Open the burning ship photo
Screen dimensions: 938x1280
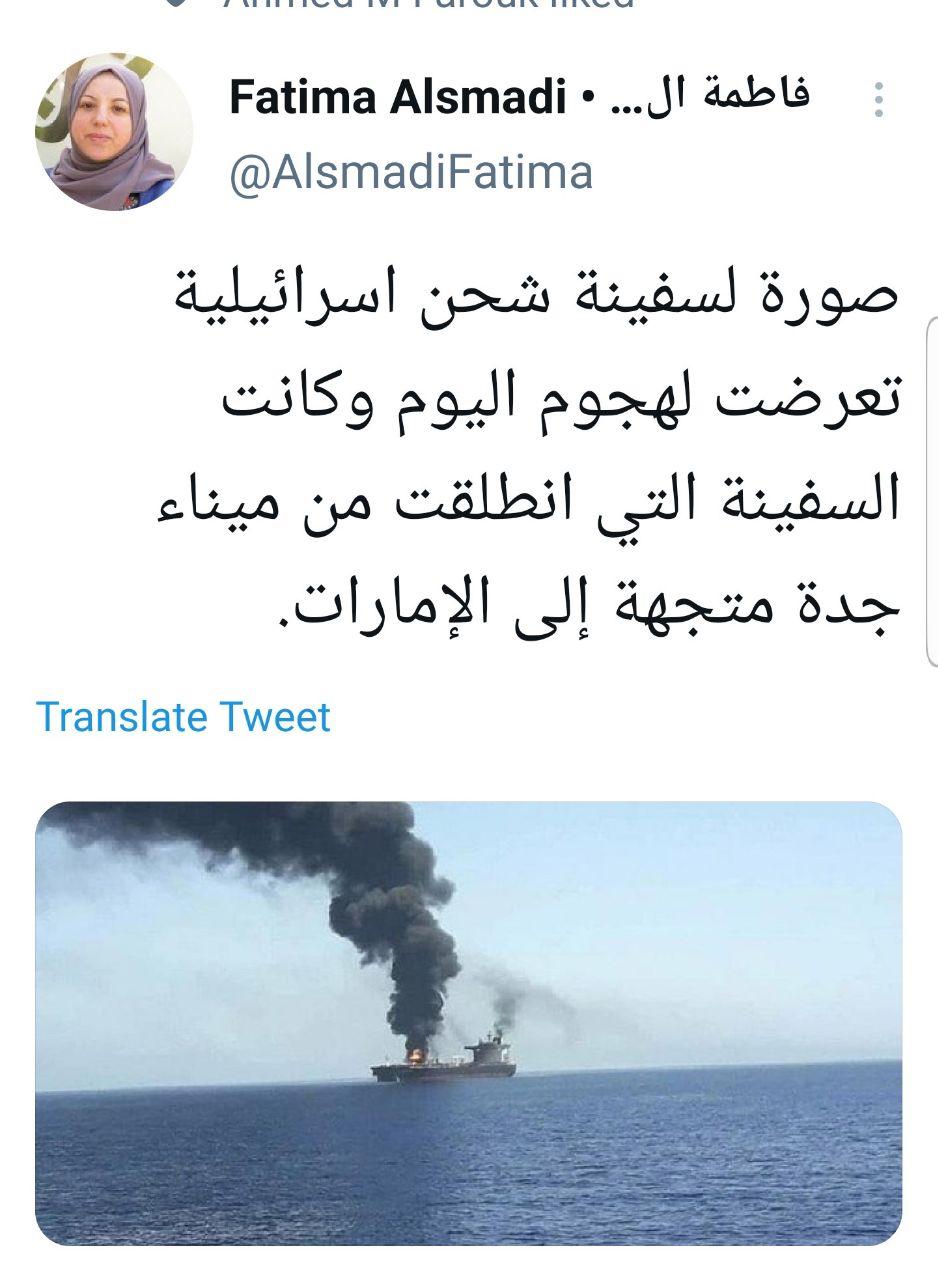pyautogui.click(x=468, y=1023)
